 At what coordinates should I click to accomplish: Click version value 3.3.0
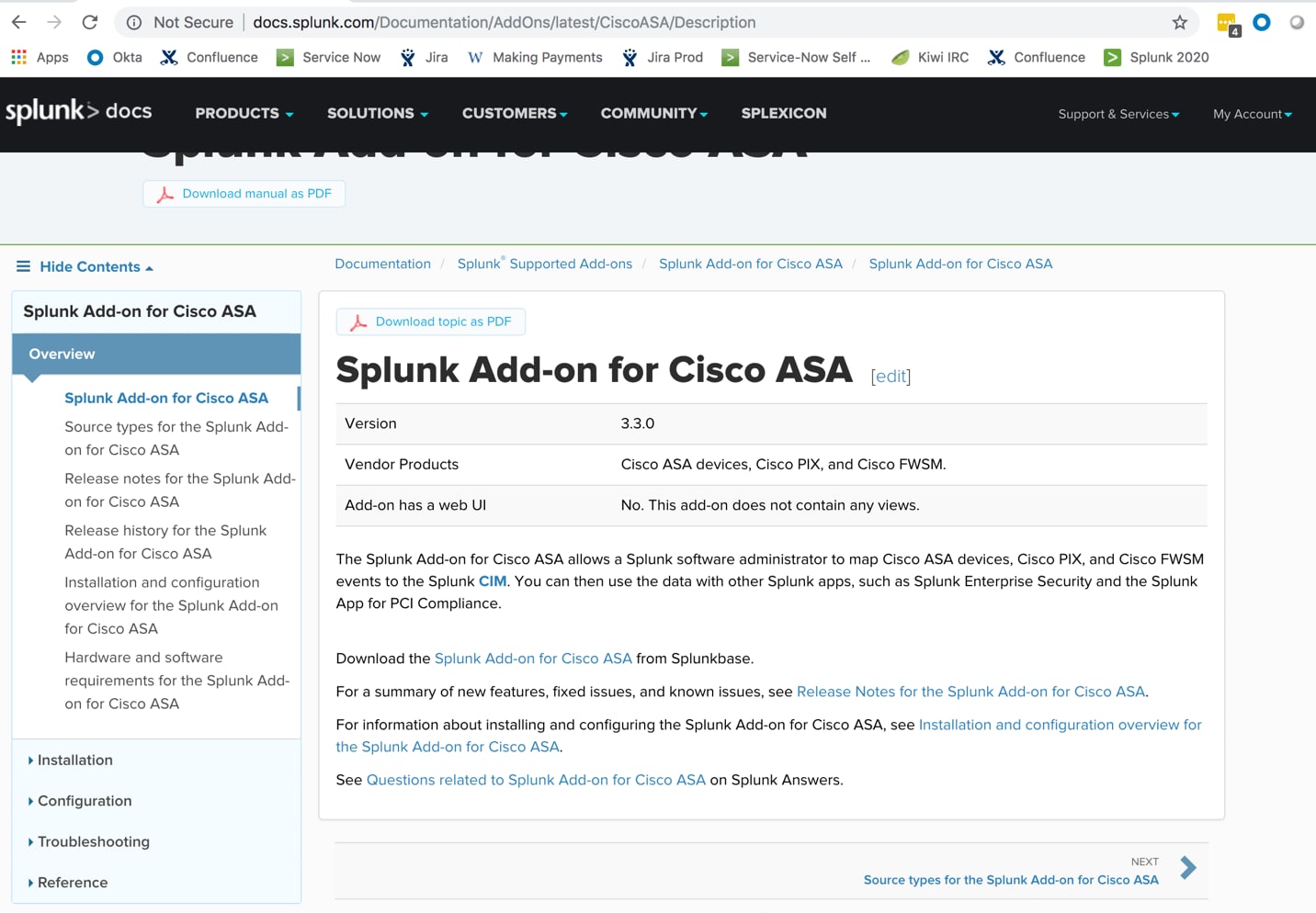pyautogui.click(x=638, y=423)
